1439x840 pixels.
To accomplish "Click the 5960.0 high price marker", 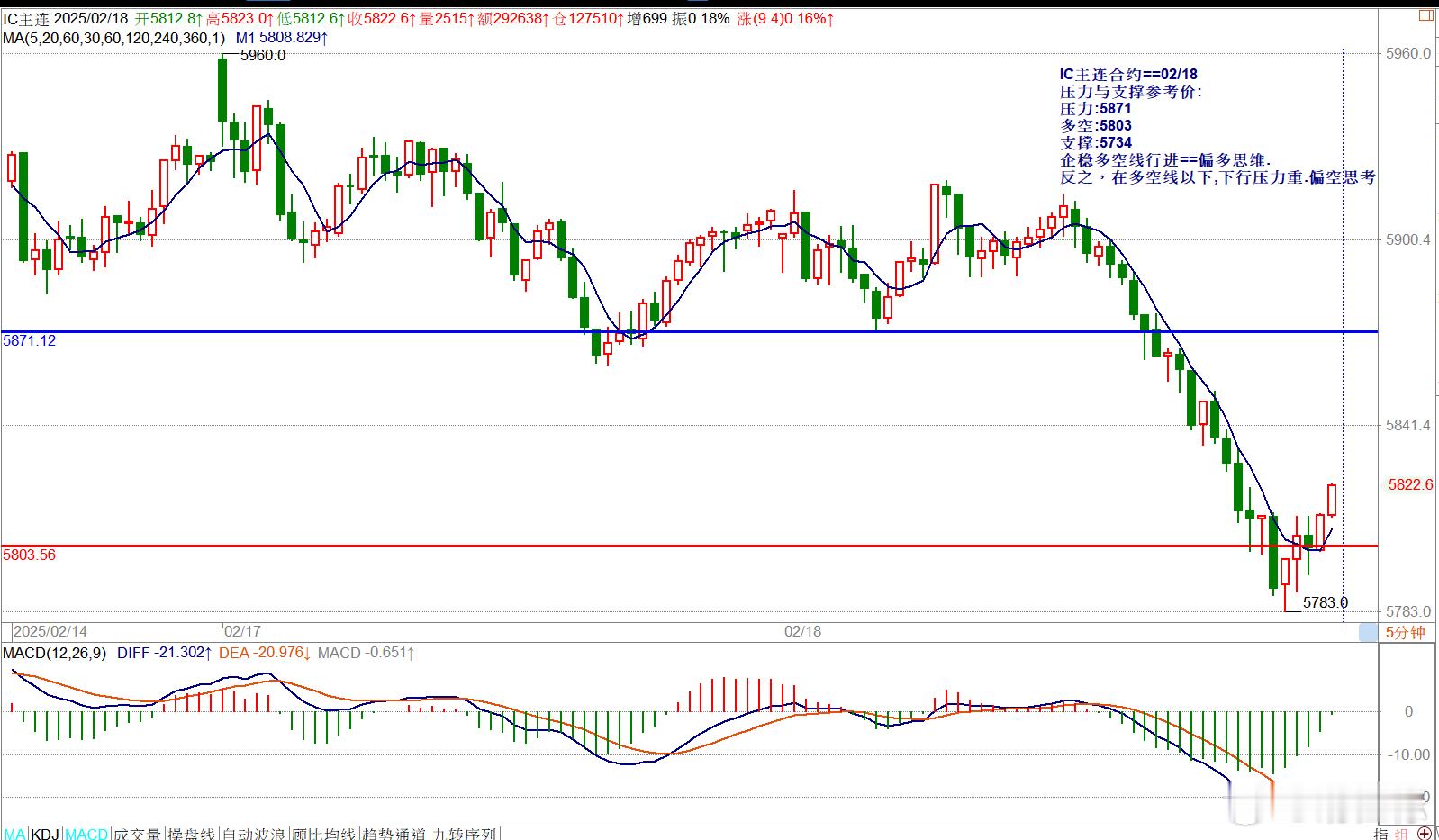I will [x=263, y=55].
